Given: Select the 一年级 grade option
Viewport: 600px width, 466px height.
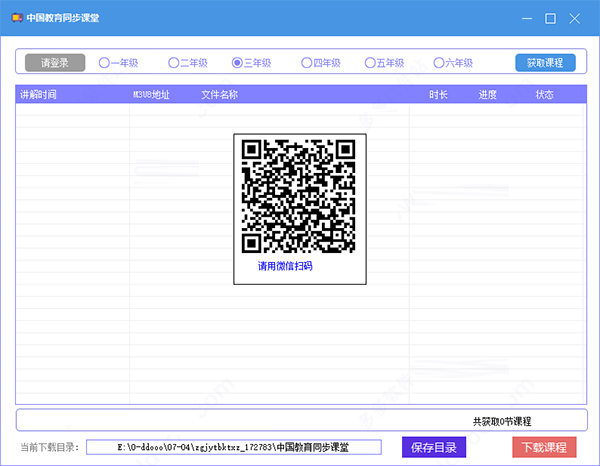Looking at the screenshot, I should [118, 63].
